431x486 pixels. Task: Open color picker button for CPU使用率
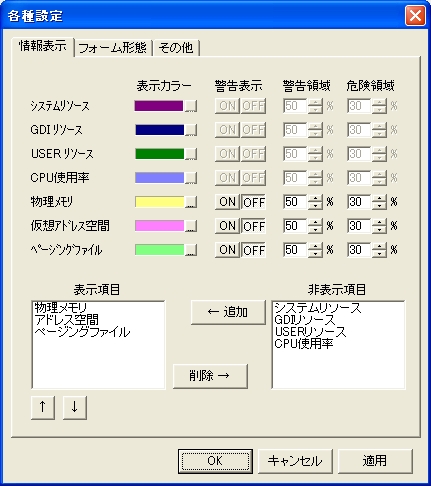point(191,178)
